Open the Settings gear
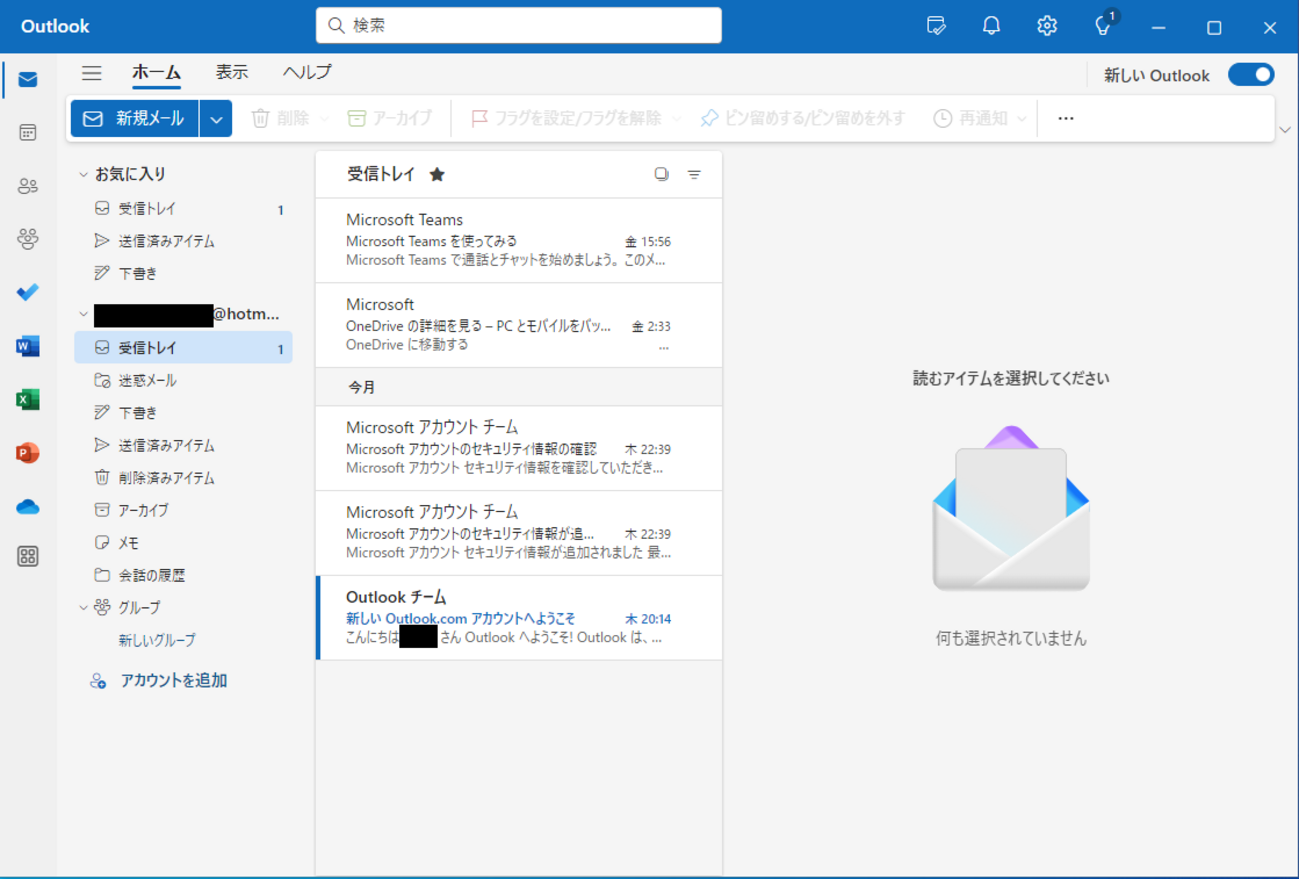Screen dimensions: 1299x879 click(x=1047, y=26)
